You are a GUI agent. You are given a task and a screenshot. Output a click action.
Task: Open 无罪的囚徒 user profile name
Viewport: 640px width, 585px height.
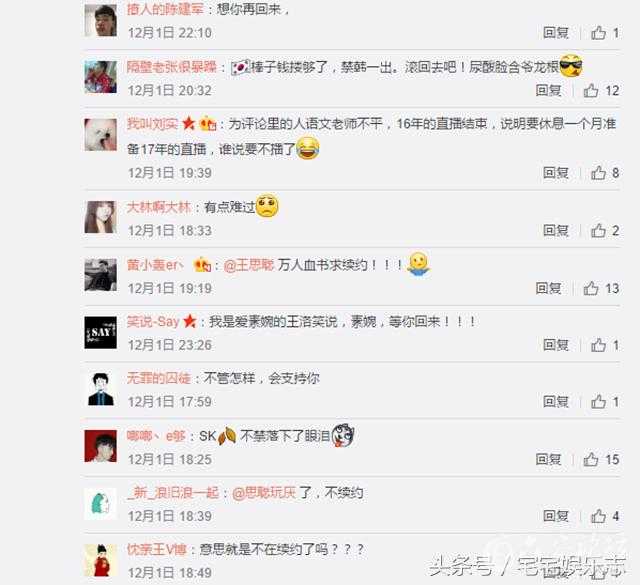159,378
